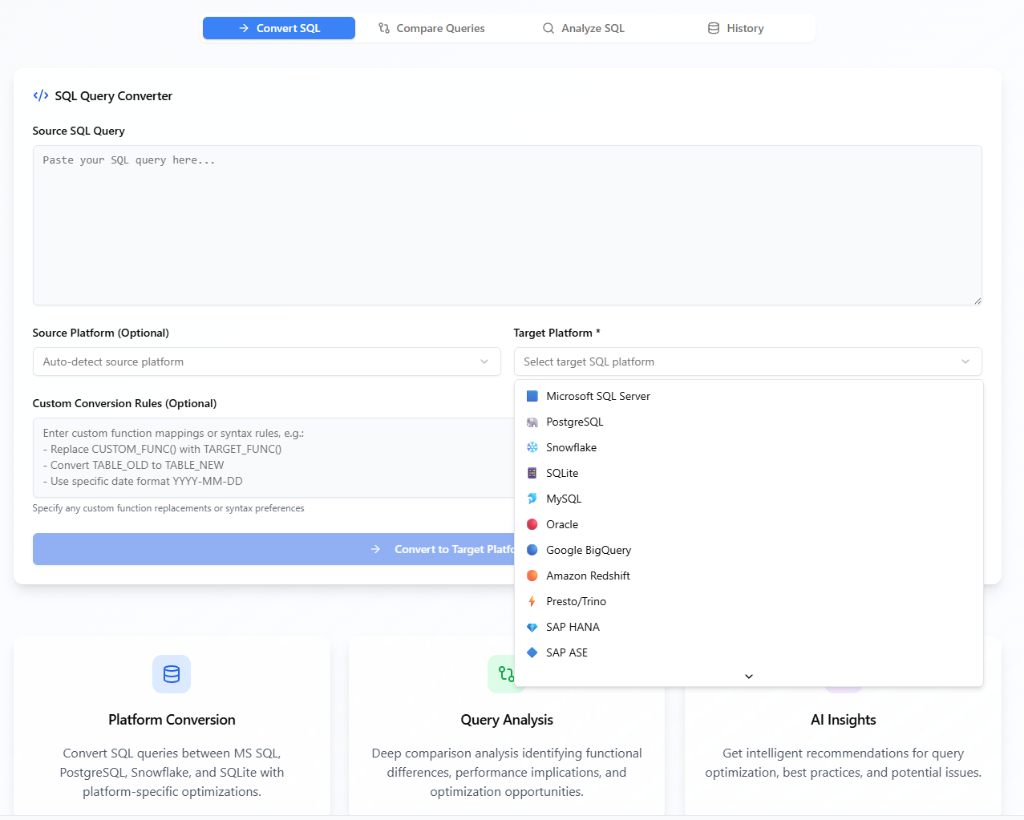Open the Source Platform auto-detect dropdown

pyautogui.click(x=266, y=362)
